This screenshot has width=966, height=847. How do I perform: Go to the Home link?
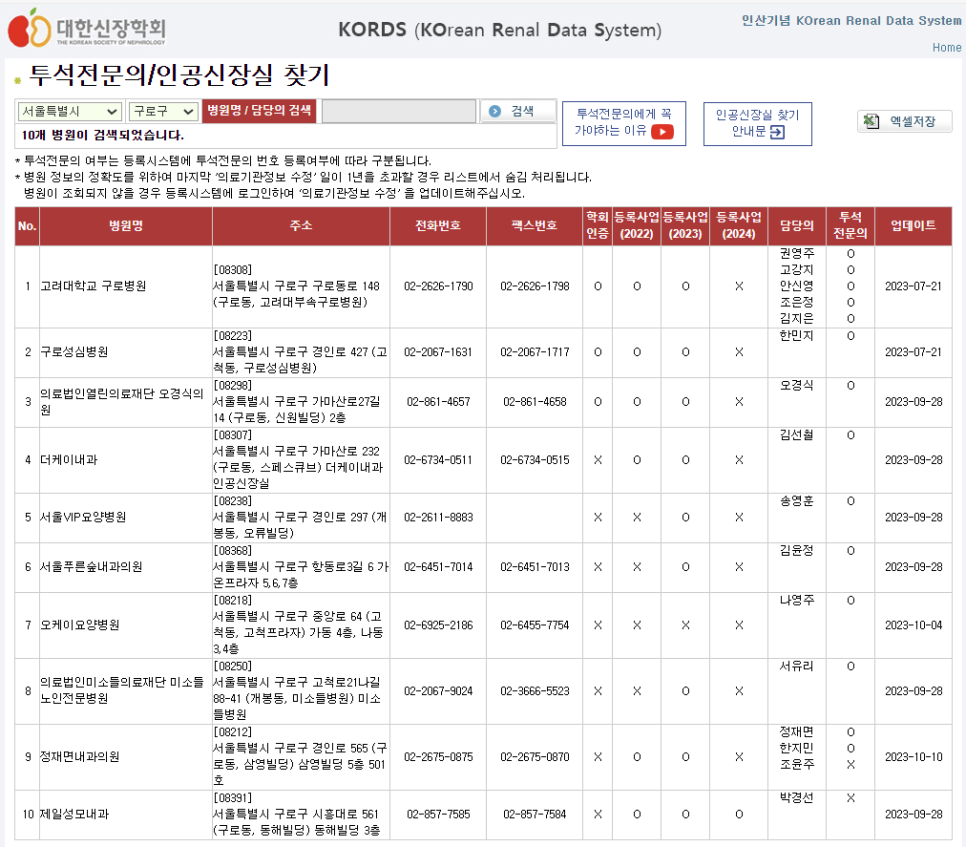[946, 47]
